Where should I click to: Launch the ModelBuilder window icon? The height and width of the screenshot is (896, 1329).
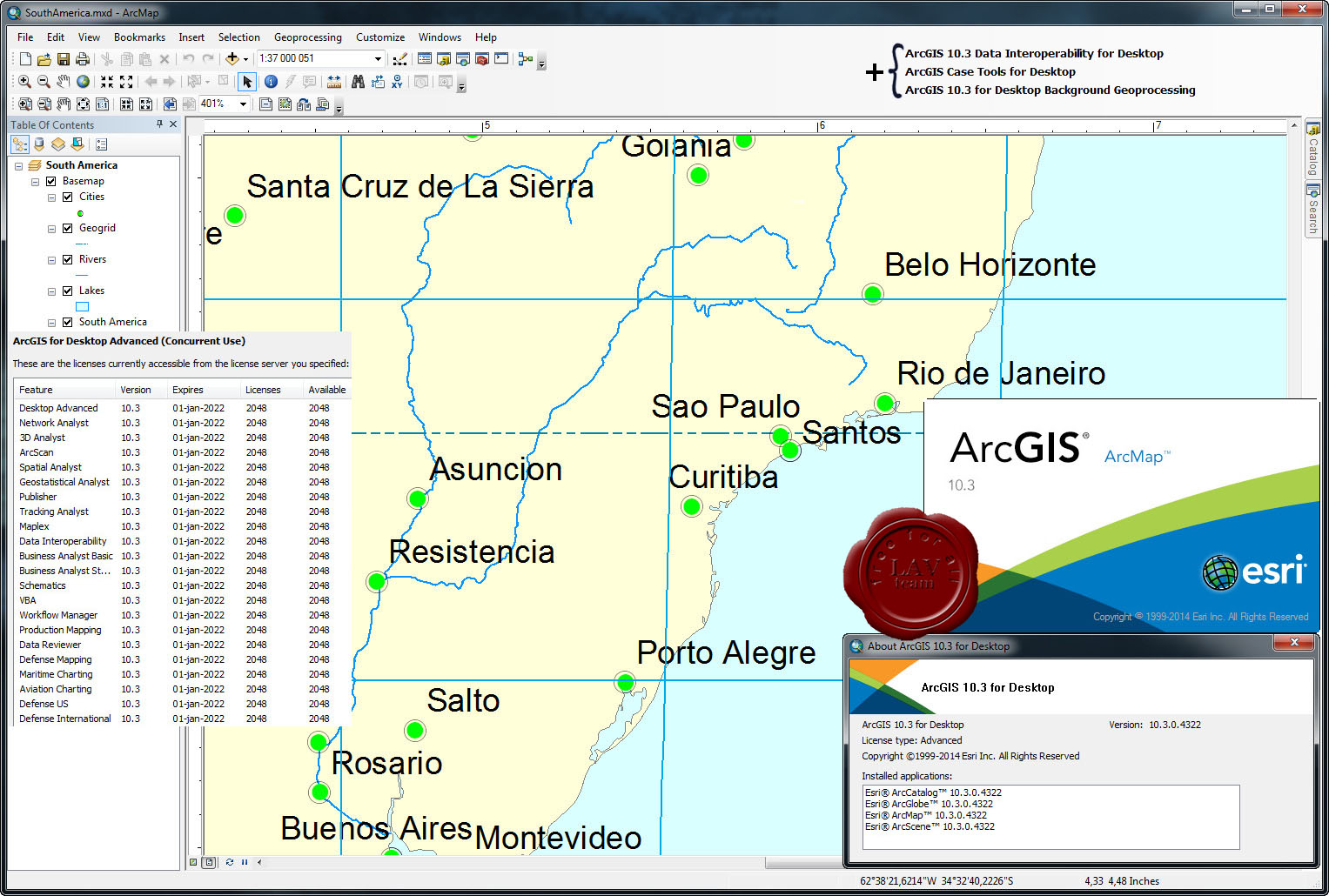(x=525, y=59)
